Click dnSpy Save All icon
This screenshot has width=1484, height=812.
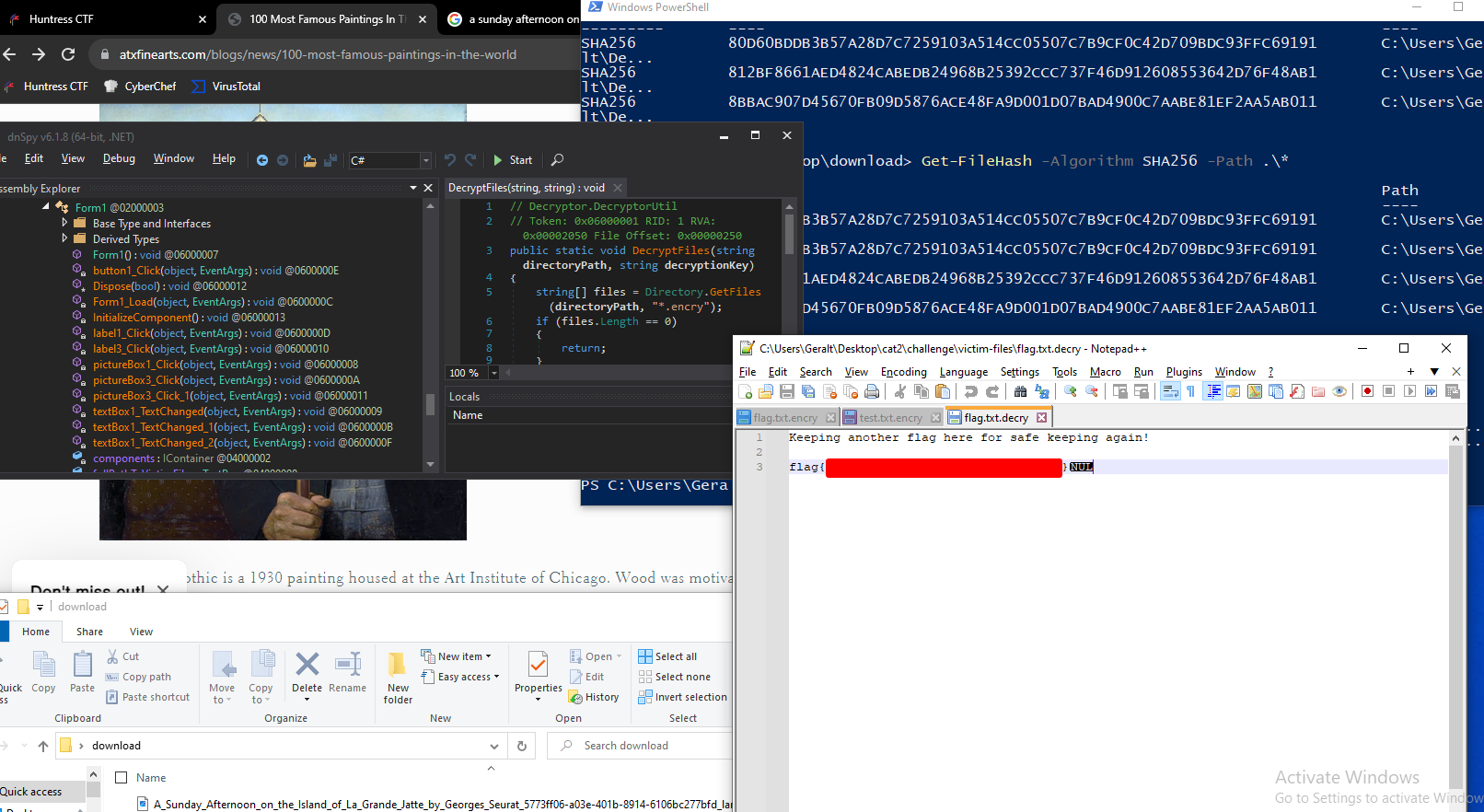pos(330,160)
